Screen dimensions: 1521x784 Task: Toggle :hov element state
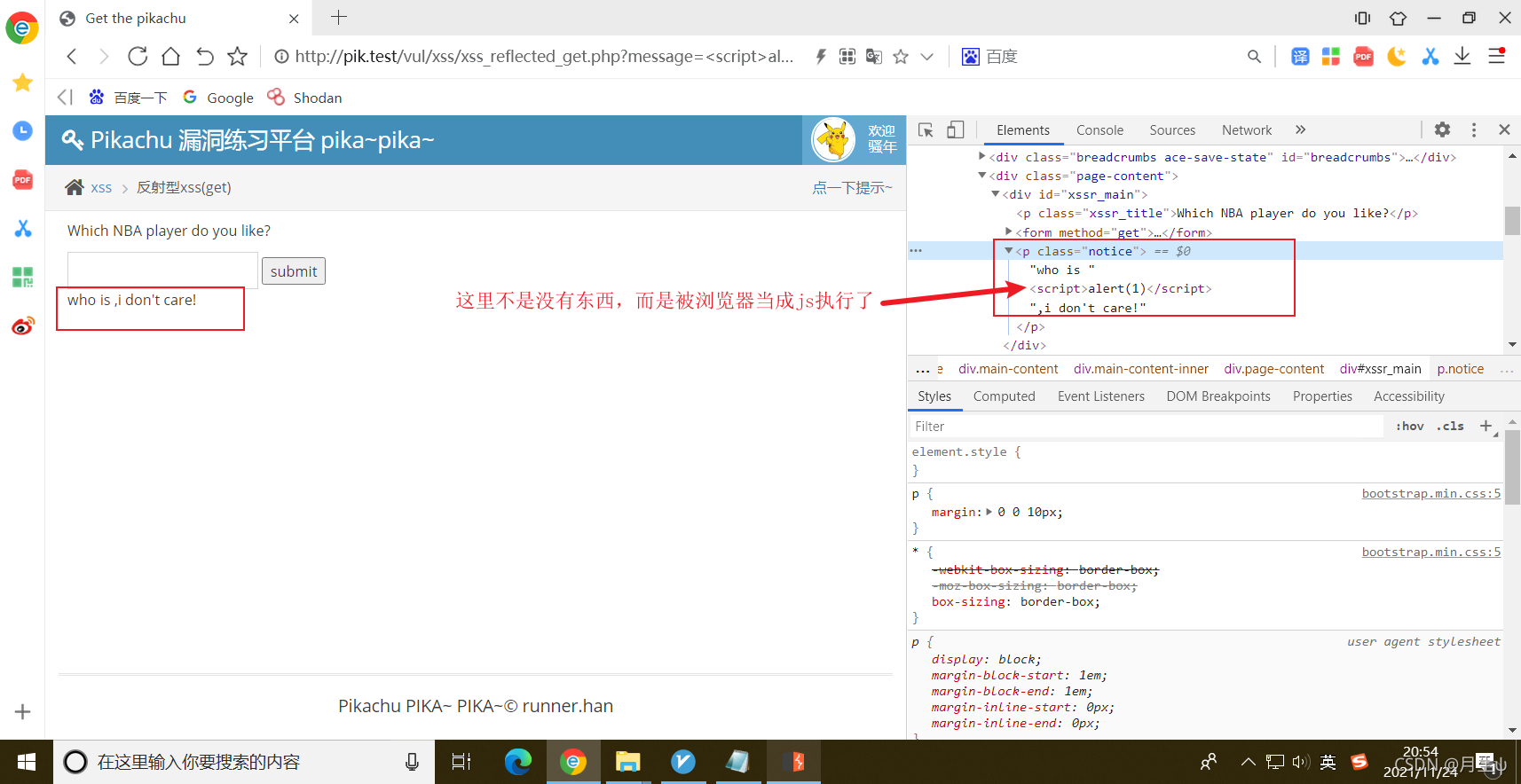click(x=1409, y=427)
